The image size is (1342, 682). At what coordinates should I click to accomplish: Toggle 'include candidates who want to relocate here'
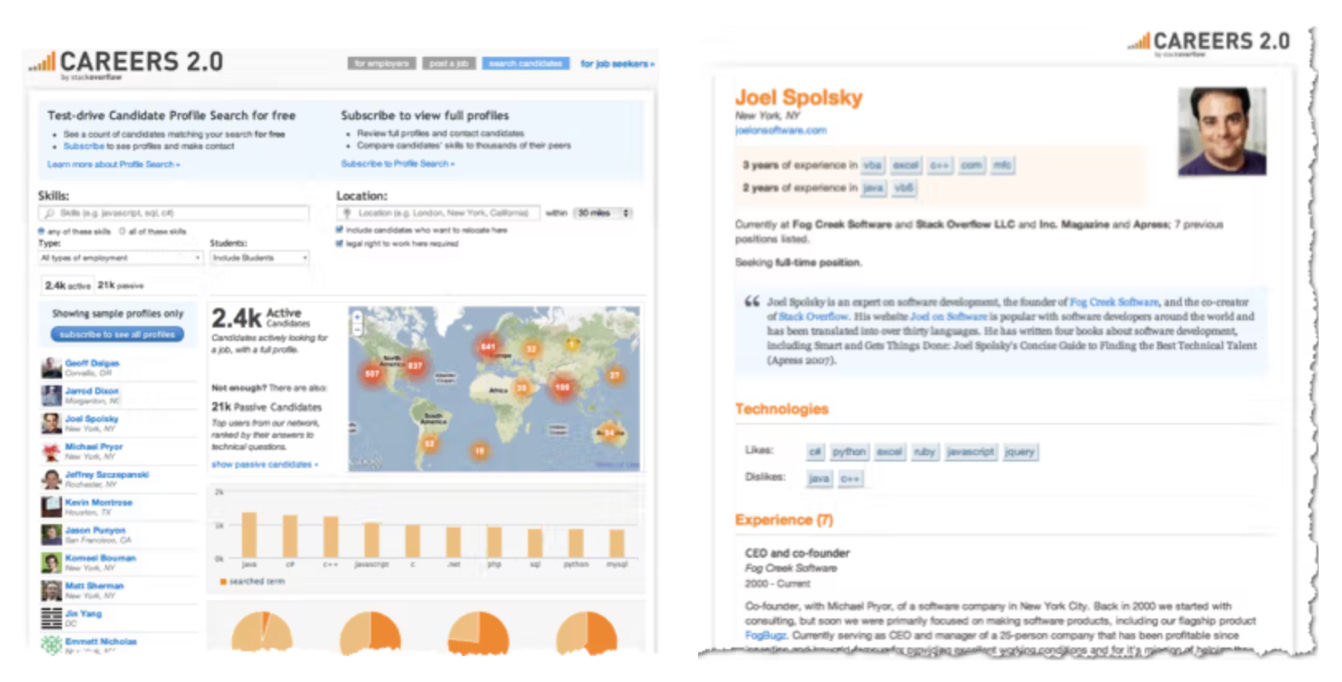(341, 230)
